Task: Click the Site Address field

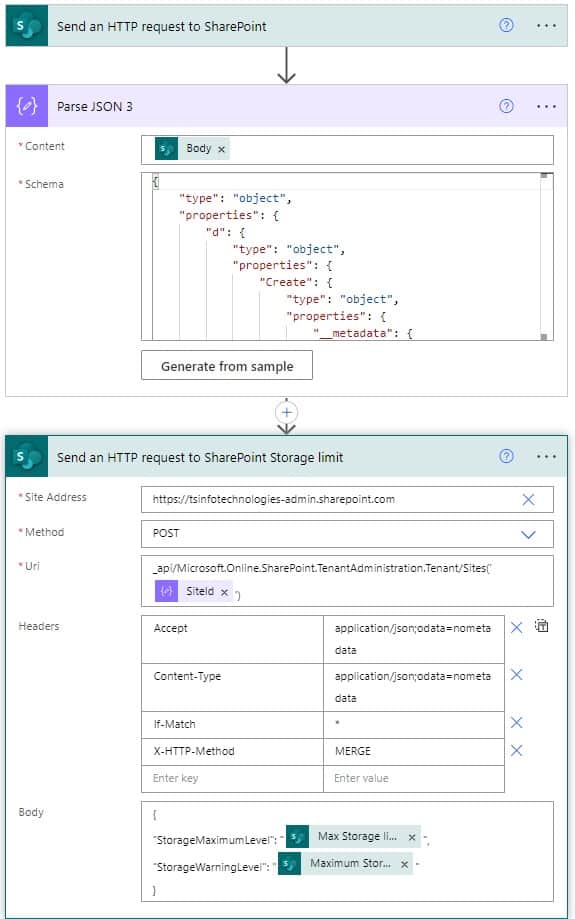Action: (x=347, y=499)
